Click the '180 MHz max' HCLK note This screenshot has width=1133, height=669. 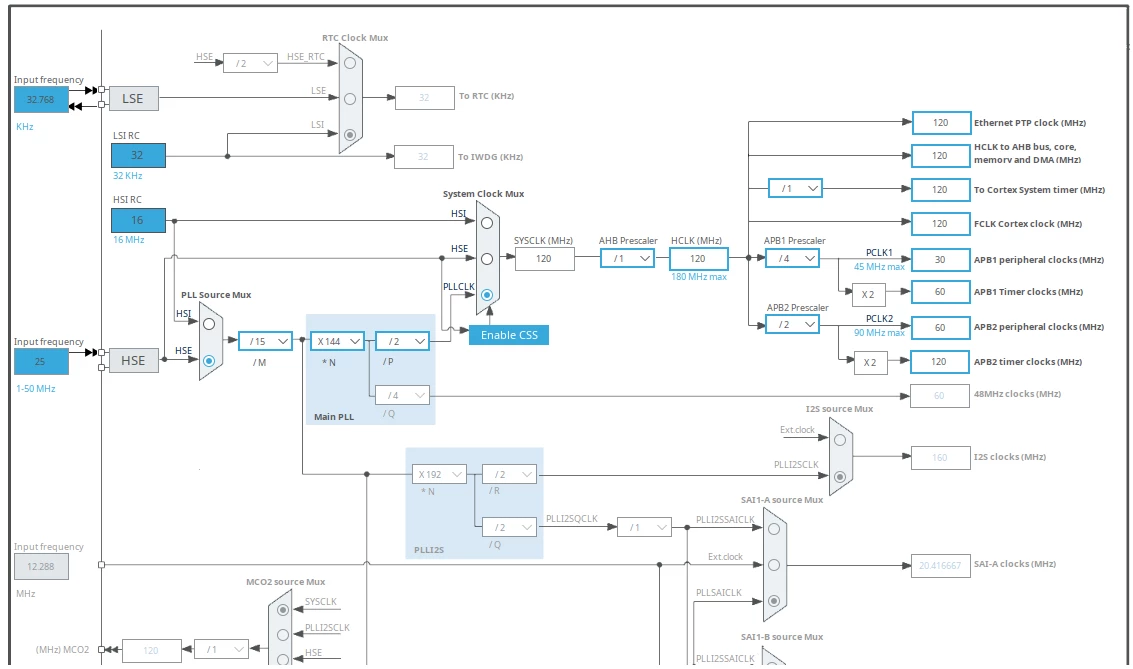(x=699, y=277)
